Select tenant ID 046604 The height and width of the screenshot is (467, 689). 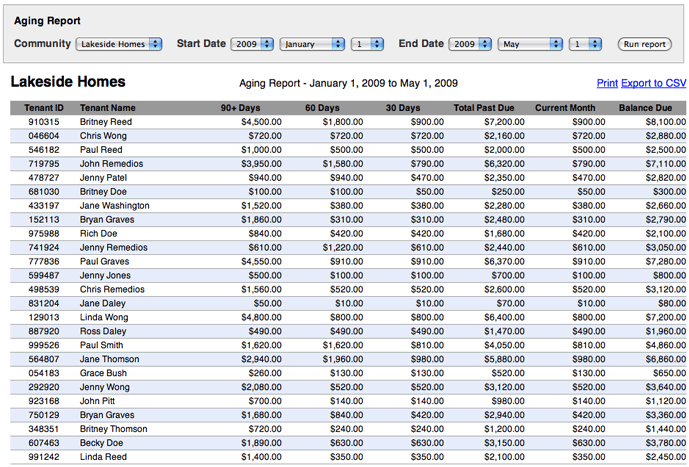[x=44, y=136]
